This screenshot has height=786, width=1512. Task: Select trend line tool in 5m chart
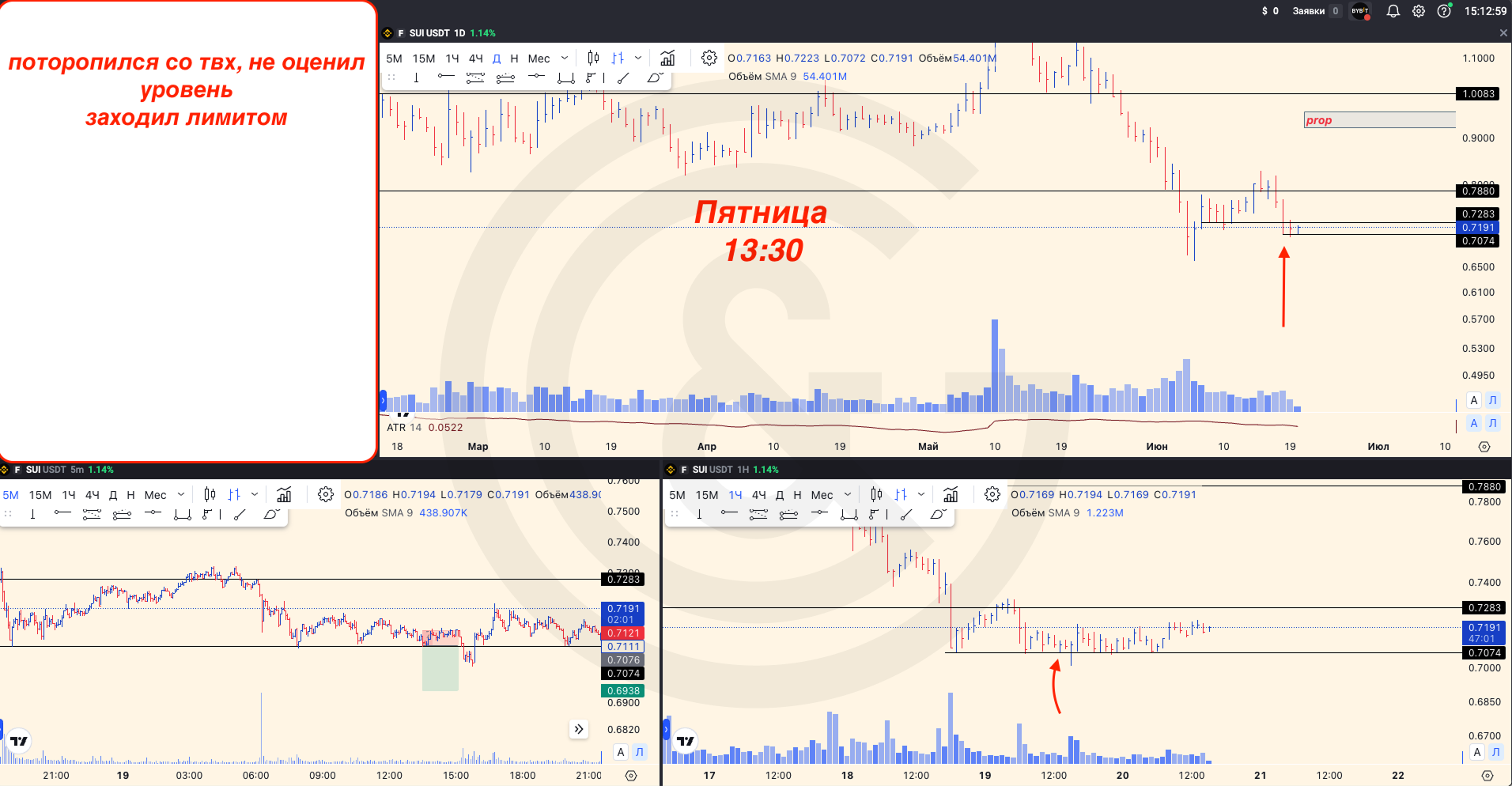(240, 515)
